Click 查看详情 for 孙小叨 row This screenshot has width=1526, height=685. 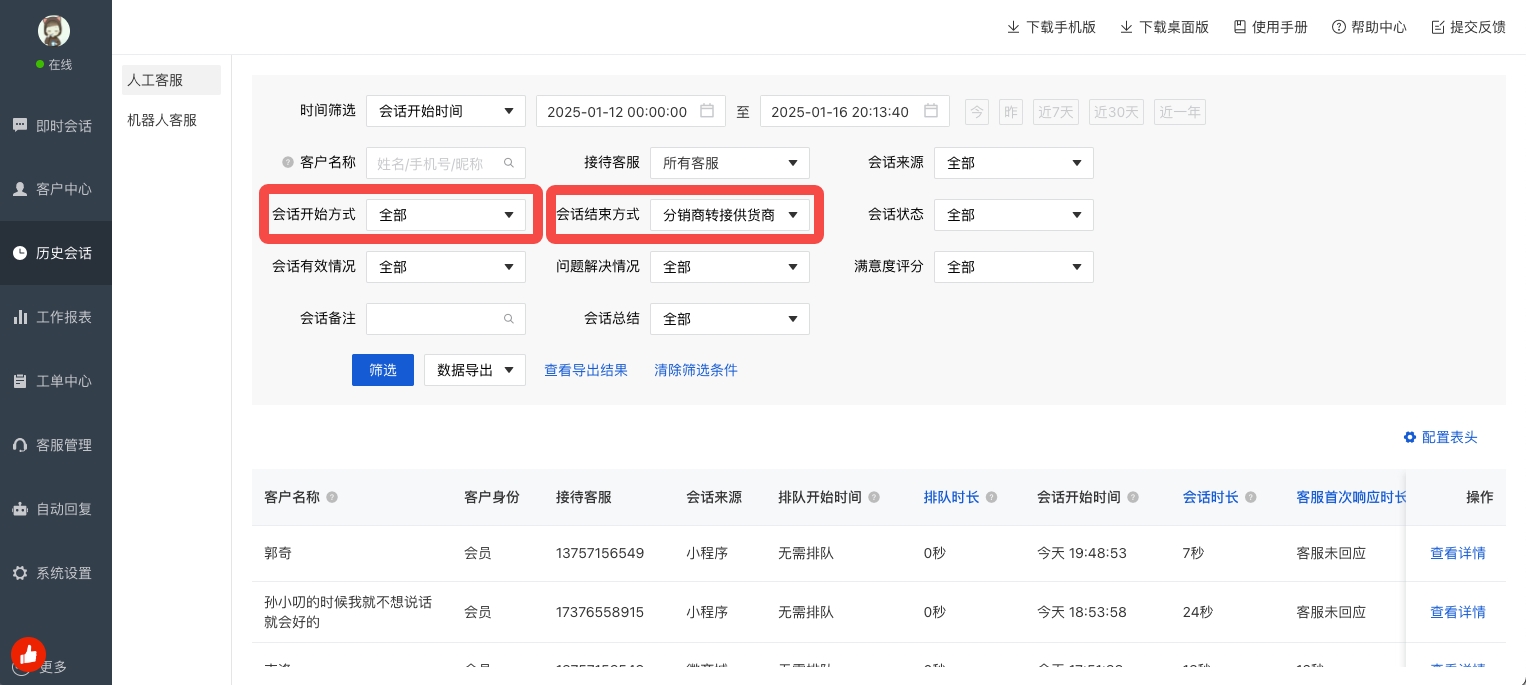(1458, 612)
